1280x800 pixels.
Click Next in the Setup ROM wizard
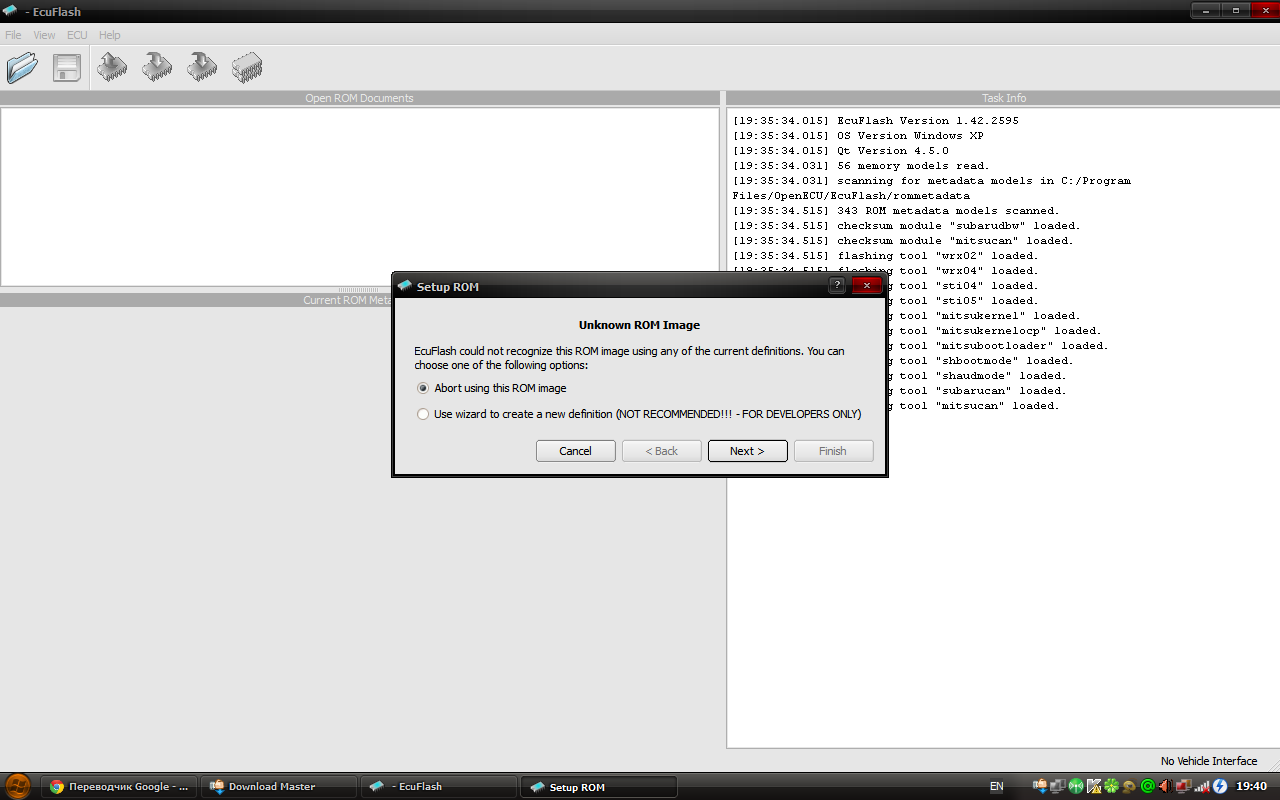[x=747, y=451]
